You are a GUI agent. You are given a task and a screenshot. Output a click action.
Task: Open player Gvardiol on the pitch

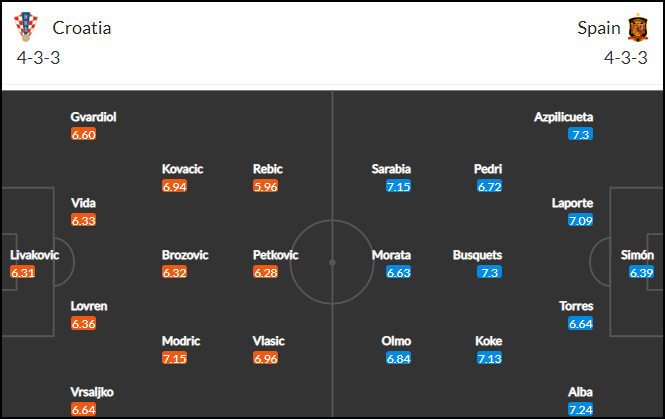point(93,117)
